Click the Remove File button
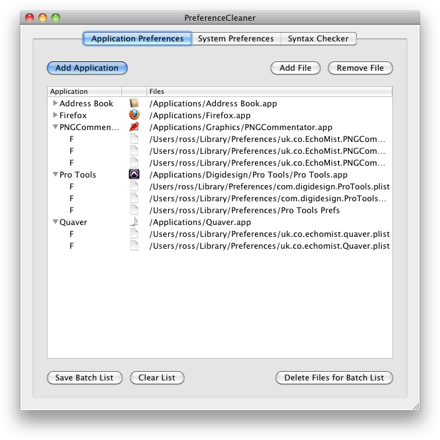This screenshot has width=440, height=440. tap(360, 68)
